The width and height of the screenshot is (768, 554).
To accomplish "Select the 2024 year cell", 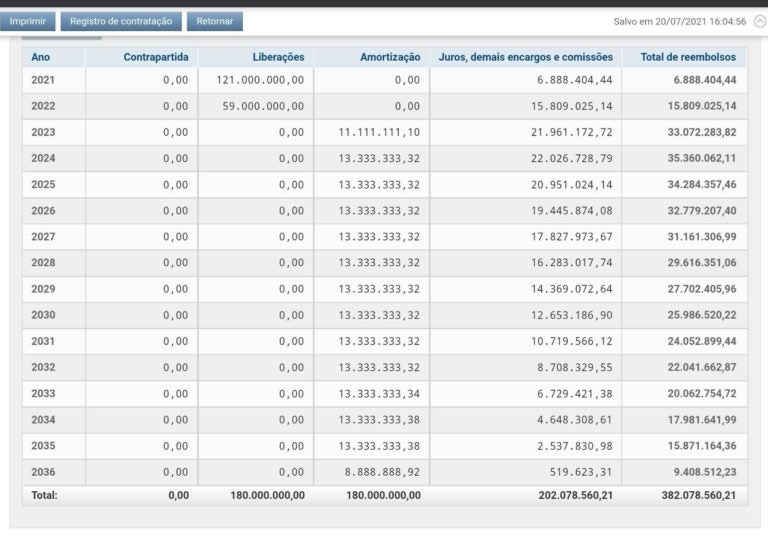I will click(43, 158).
